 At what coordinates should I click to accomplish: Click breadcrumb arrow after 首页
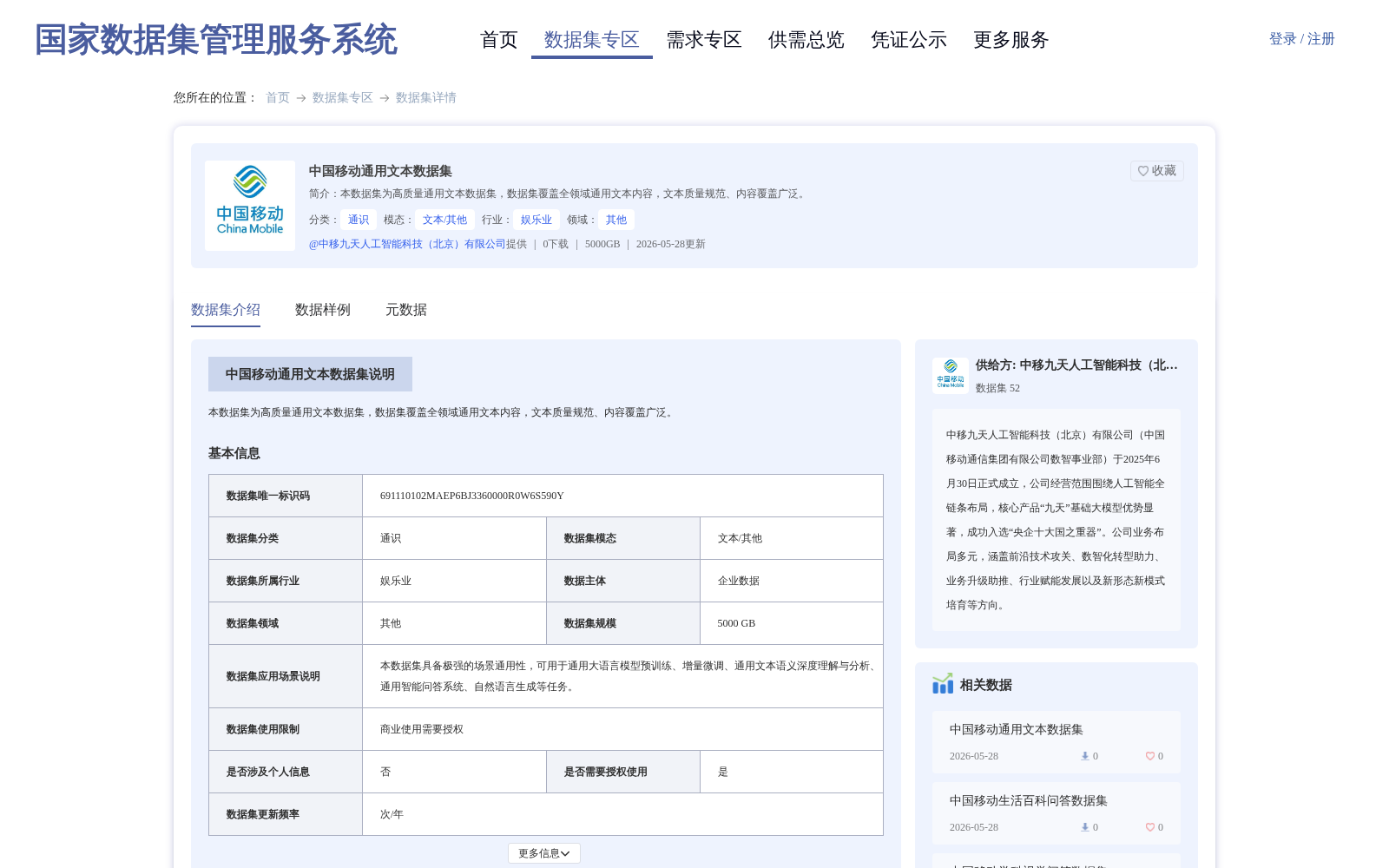(x=301, y=98)
